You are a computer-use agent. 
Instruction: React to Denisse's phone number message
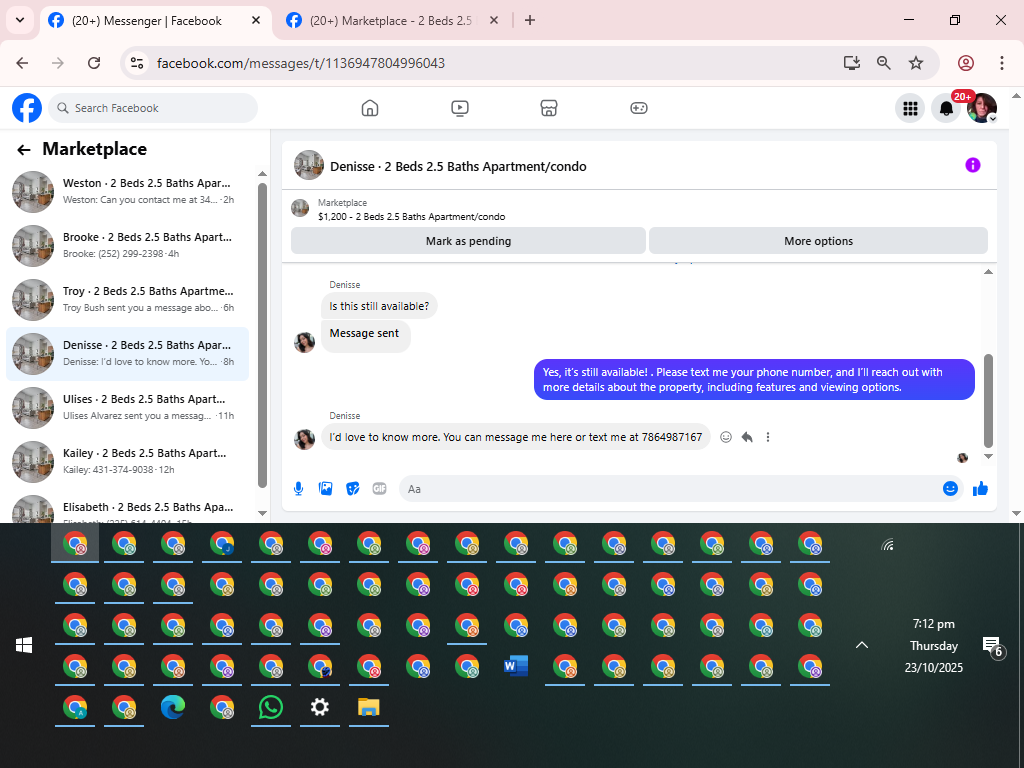pyautogui.click(x=726, y=437)
